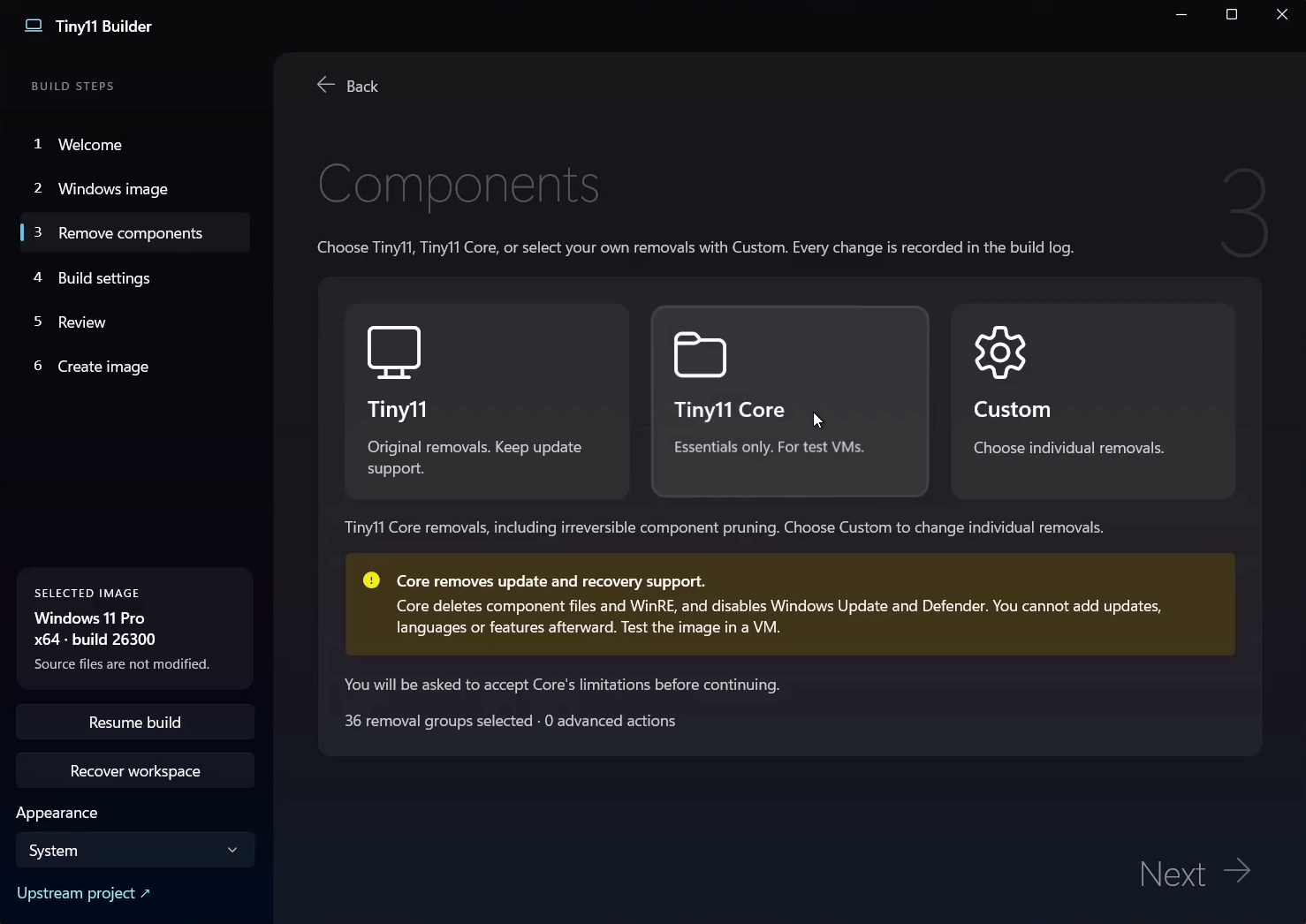The height and width of the screenshot is (924, 1306).
Task: Click the Tiny11 Core folder icon
Action: point(700,355)
